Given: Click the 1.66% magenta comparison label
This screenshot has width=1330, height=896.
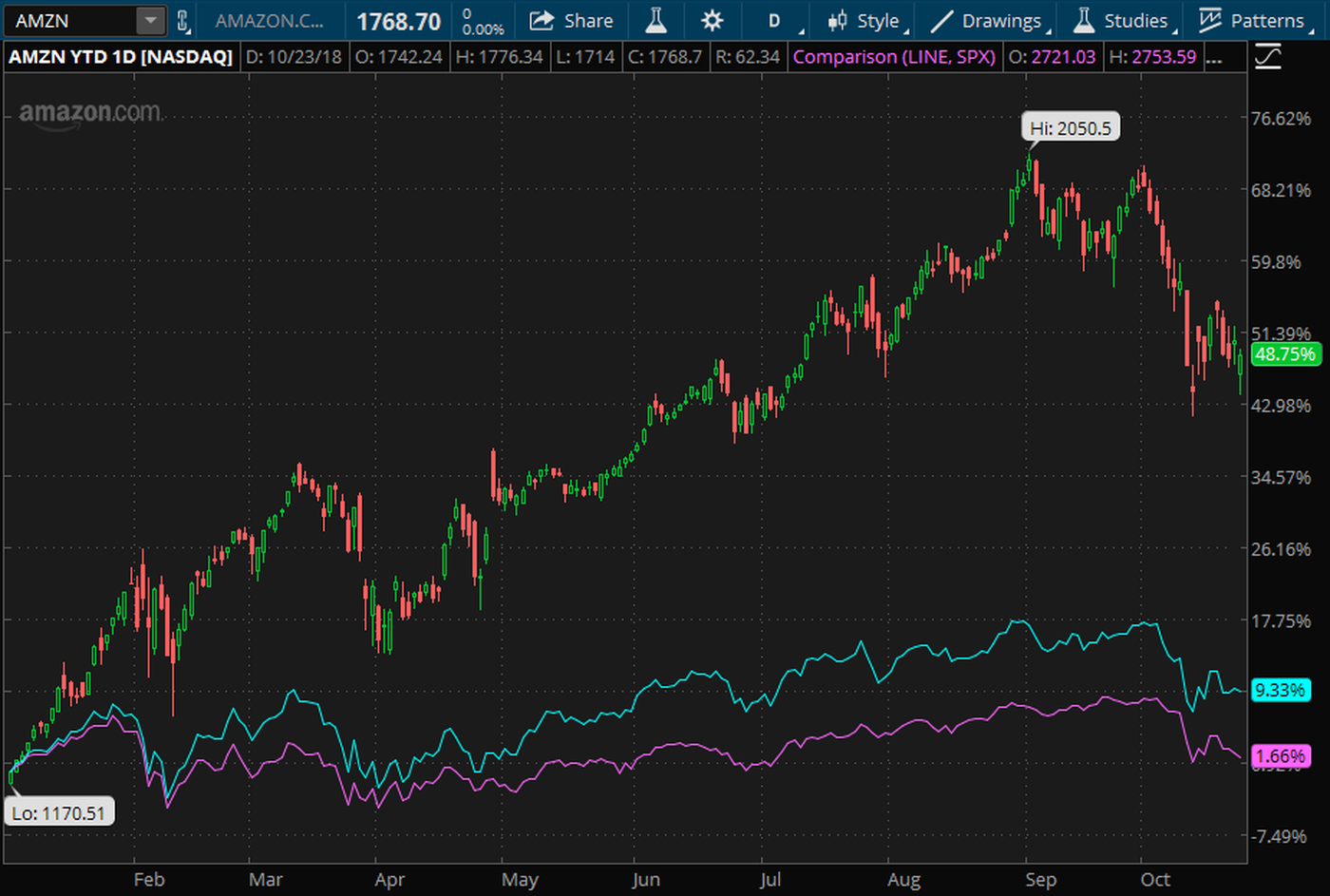Looking at the screenshot, I should pos(1281,756).
